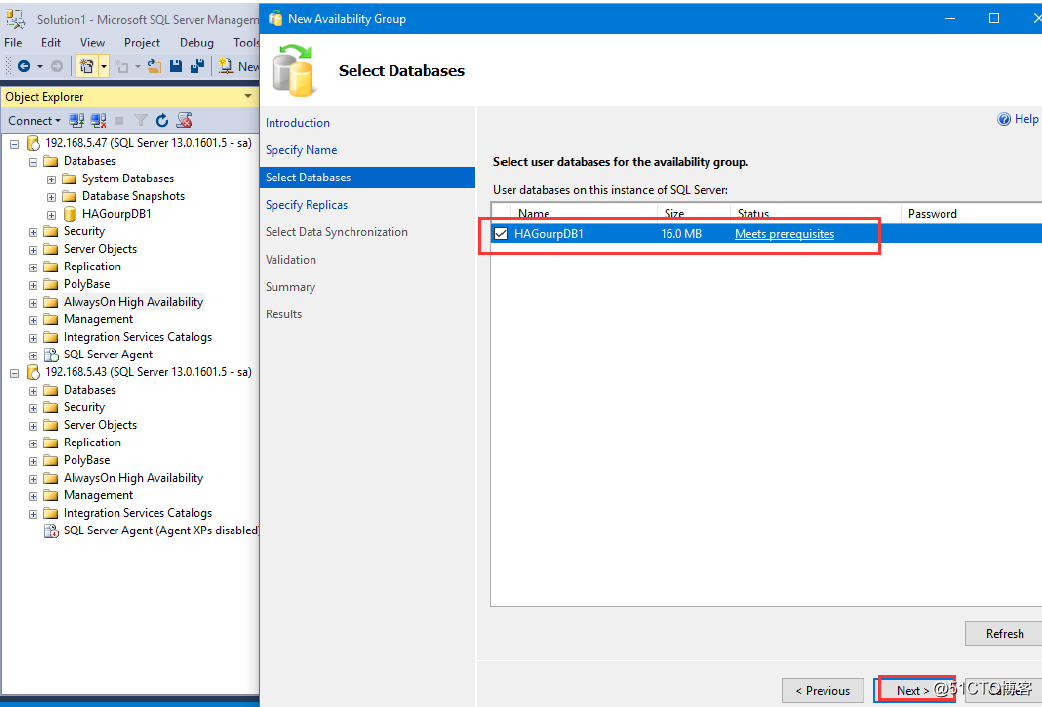Click the disabled SQL Server Agent icon
Viewport: 1042px width, 707px height.
[x=51, y=531]
